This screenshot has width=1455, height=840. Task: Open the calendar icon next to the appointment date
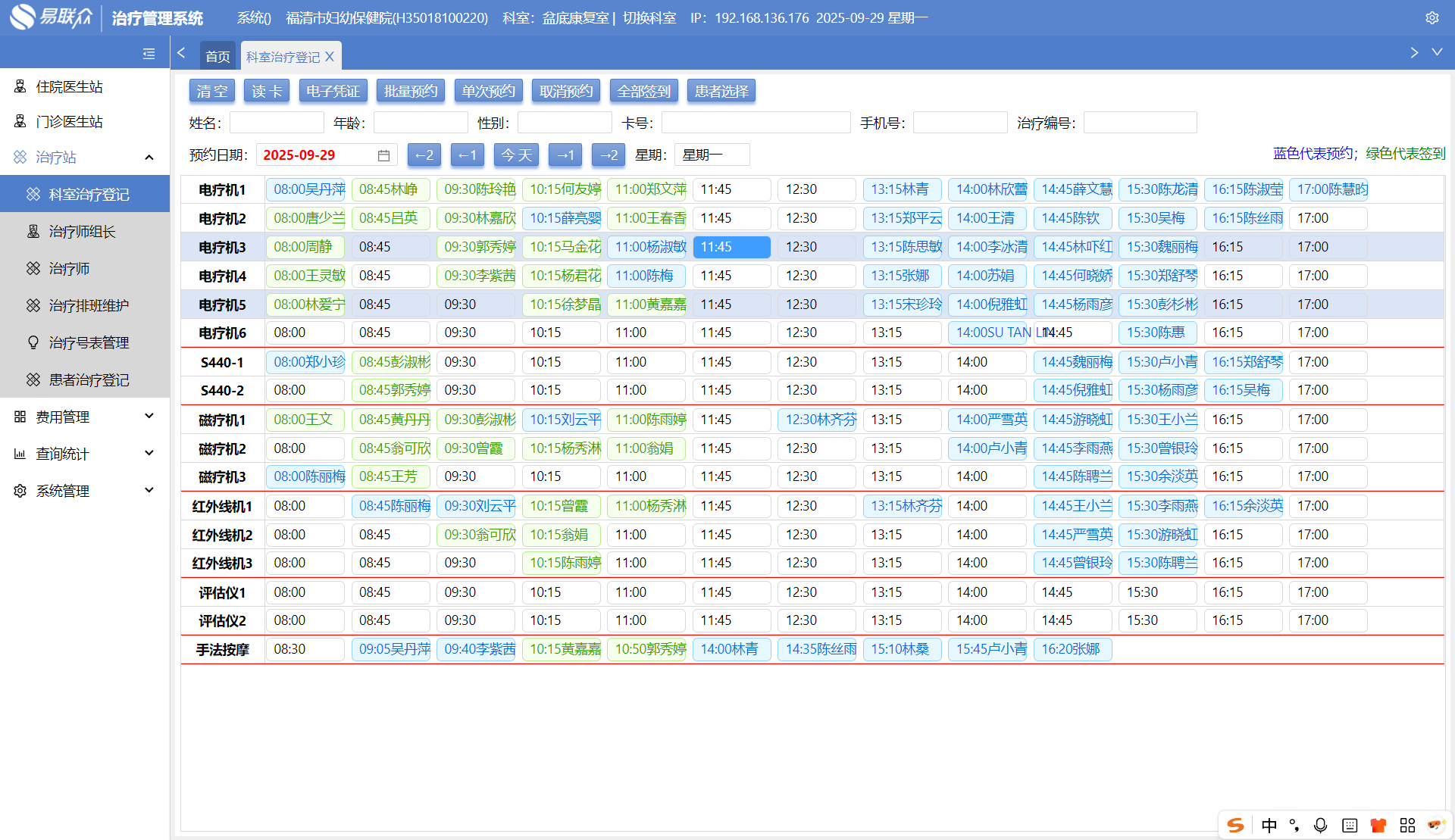pyautogui.click(x=383, y=155)
